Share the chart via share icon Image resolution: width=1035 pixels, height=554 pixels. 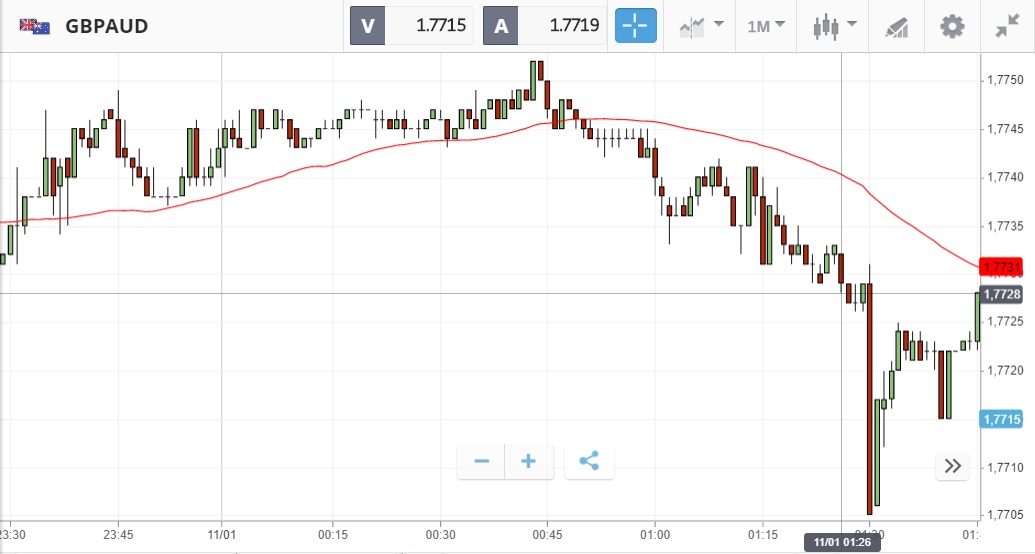click(x=589, y=461)
